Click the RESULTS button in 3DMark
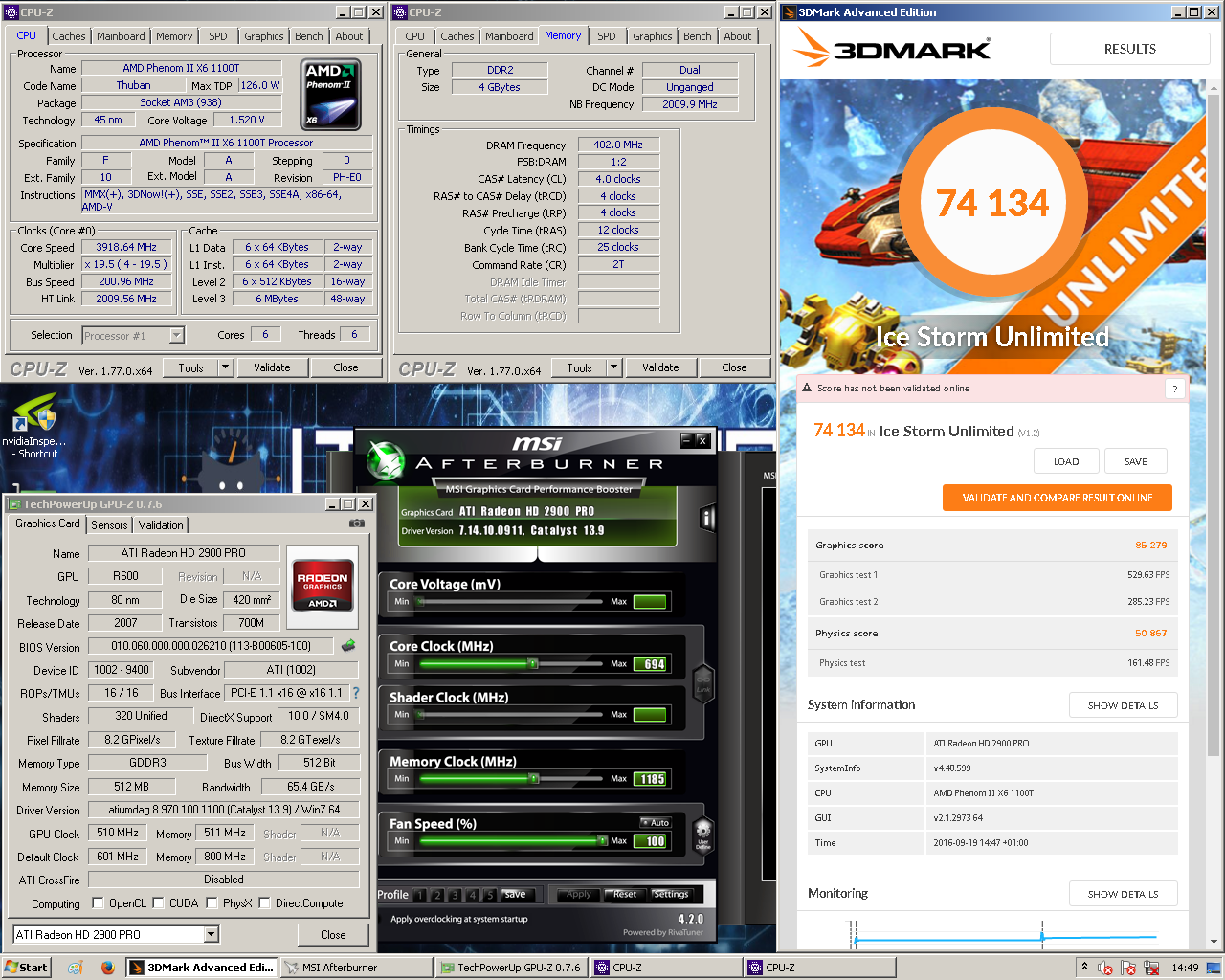 click(1130, 49)
